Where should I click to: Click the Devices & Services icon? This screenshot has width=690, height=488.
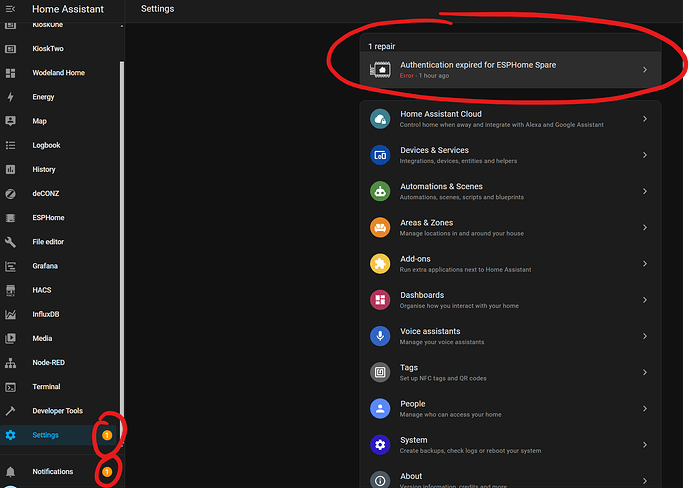point(380,155)
